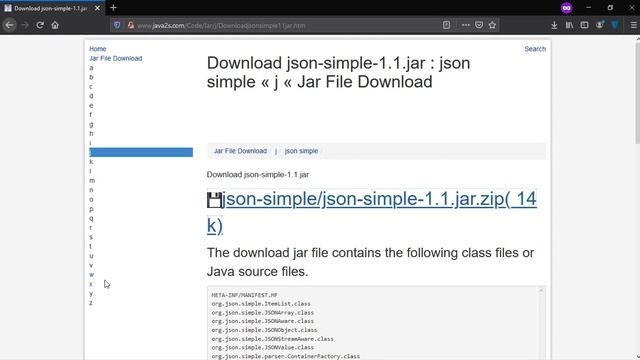Click the floppy disk save icon

coord(214,200)
